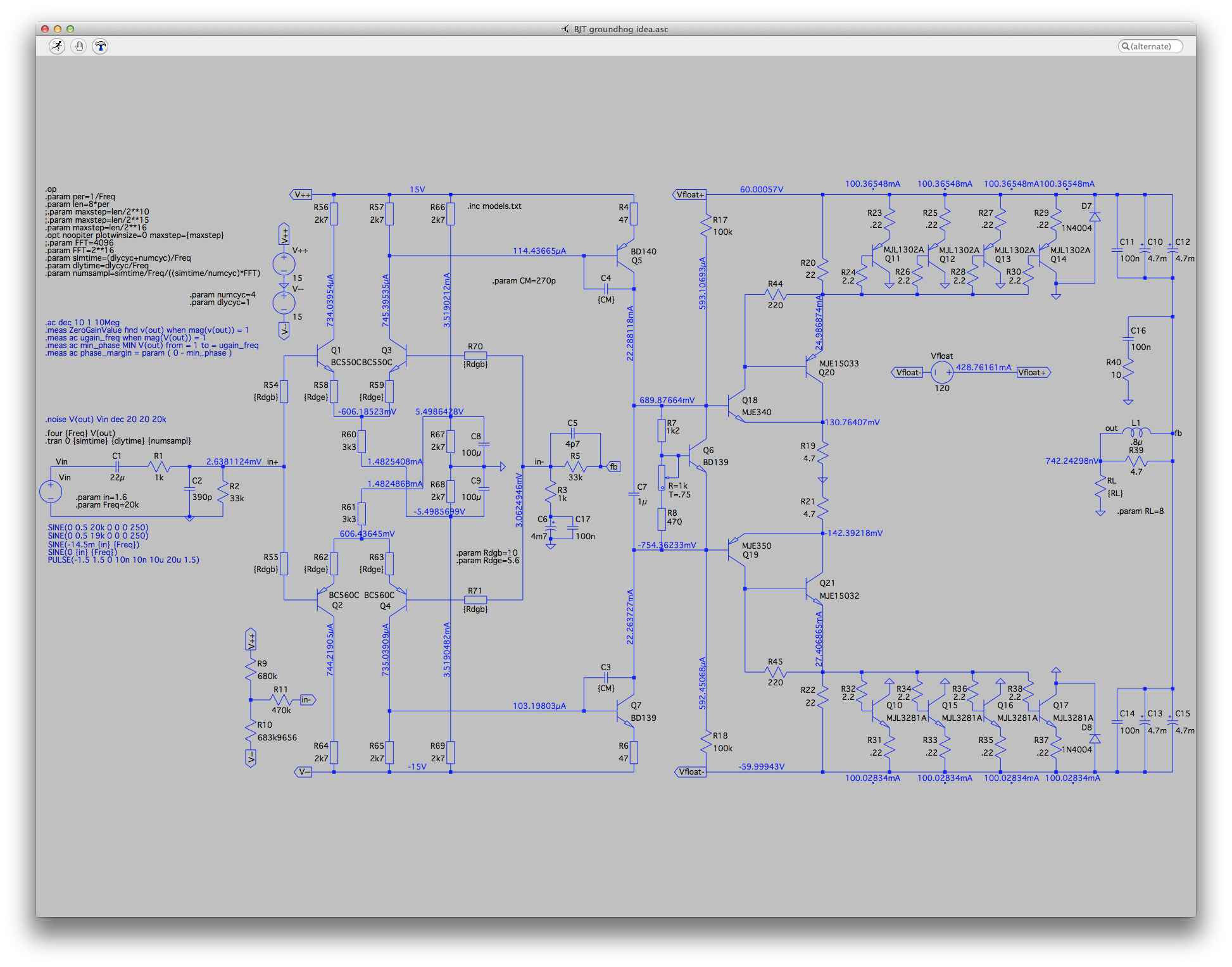The width and height of the screenshot is (1232, 967).
Task: Click the '103.19803µA' current label
Action: point(539,706)
